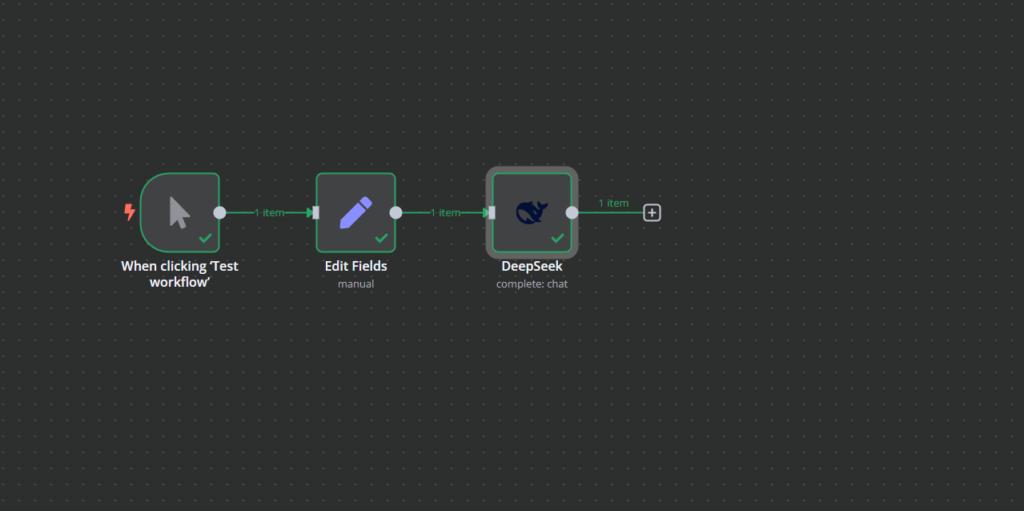Click the DeepSeek input connector
1024x511 pixels.
pyautogui.click(x=492, y=212)
